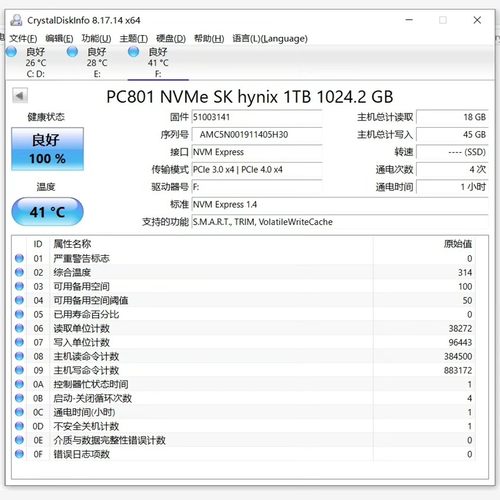Select the 严重警告标志 attribute name
This screenshot has width=500, height=500.
[81, 258]
